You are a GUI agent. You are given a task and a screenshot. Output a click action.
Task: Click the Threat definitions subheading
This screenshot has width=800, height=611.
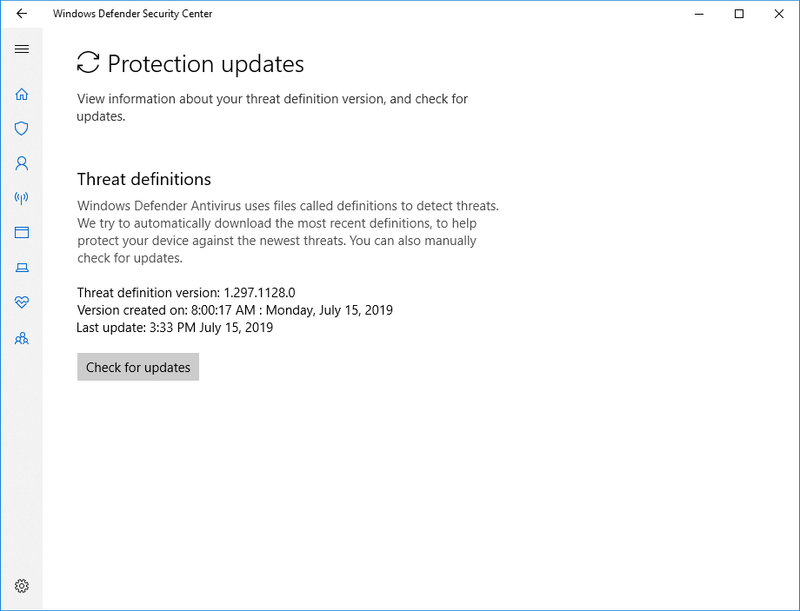(x=144, y=179)
